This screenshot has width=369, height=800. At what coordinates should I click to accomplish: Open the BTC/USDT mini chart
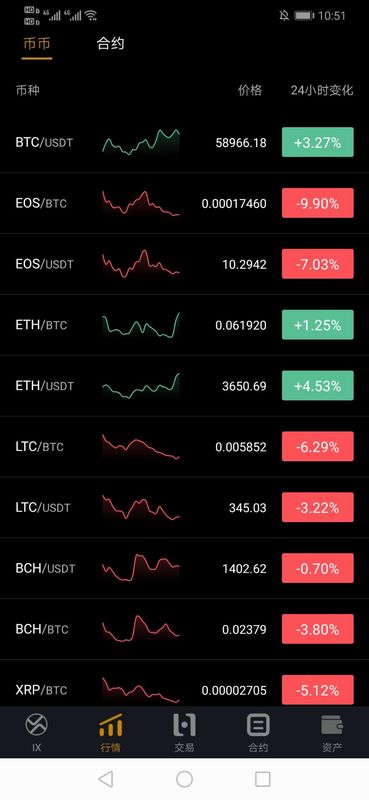(141, 142)
